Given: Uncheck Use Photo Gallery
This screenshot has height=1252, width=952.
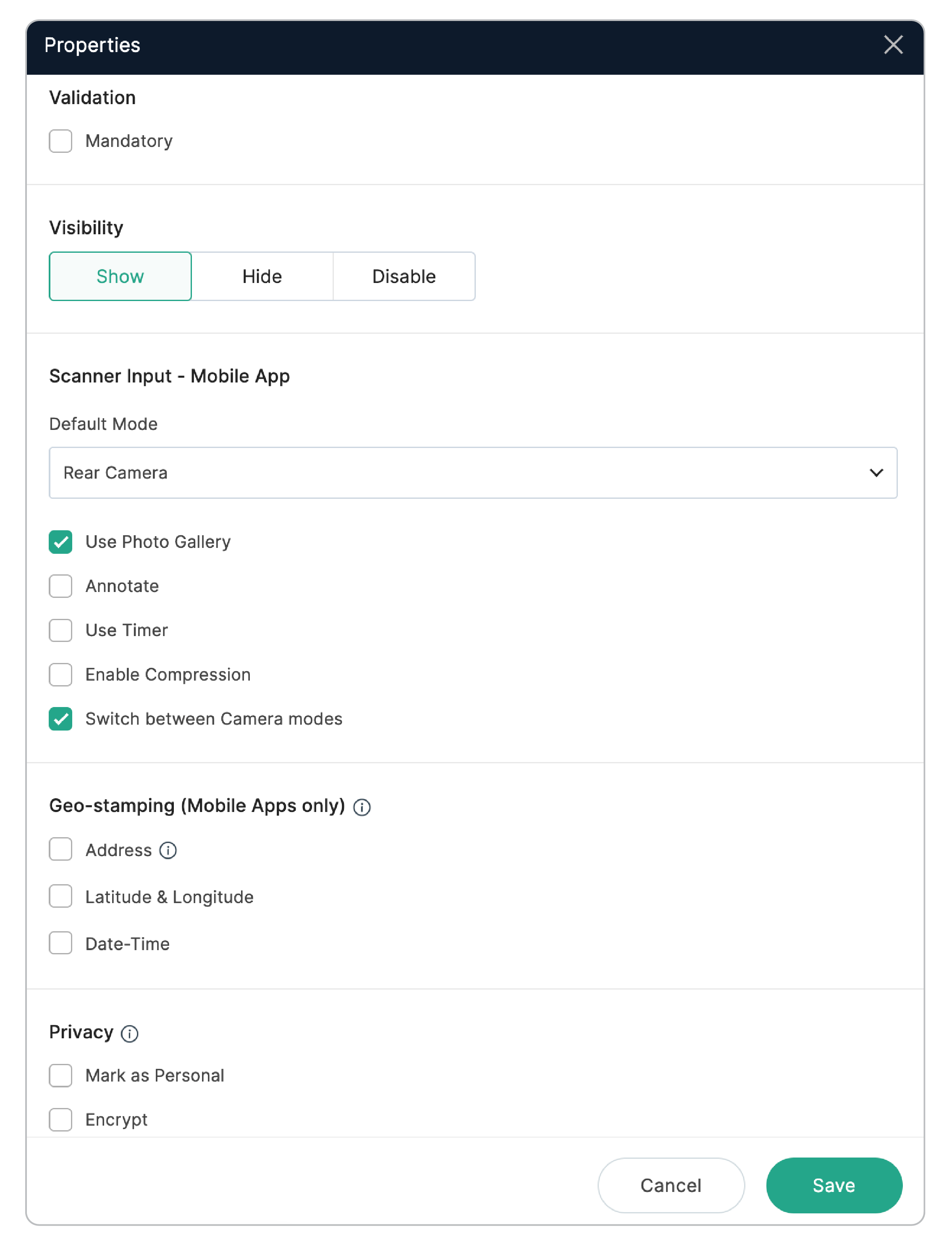Looking at the screenshot, I should click(60, 542).
